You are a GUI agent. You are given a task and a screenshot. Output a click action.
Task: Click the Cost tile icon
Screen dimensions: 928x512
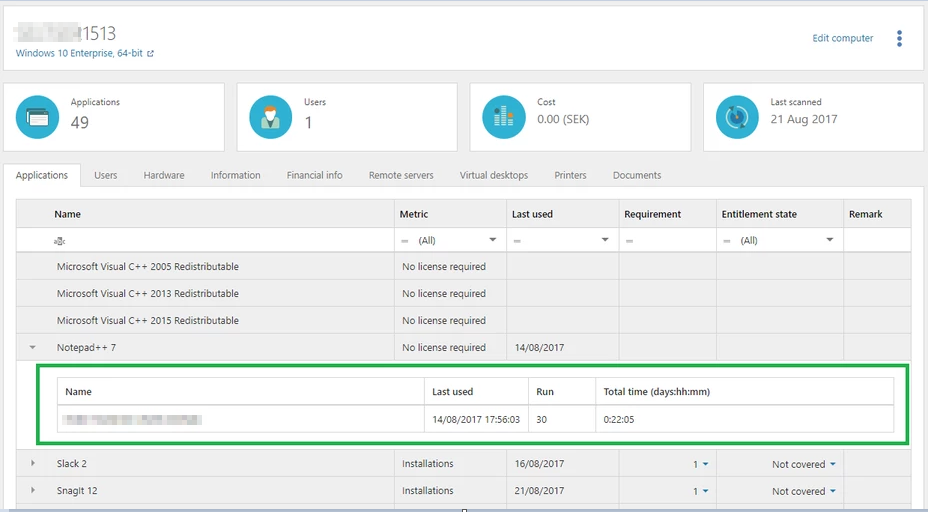(504, 117)
